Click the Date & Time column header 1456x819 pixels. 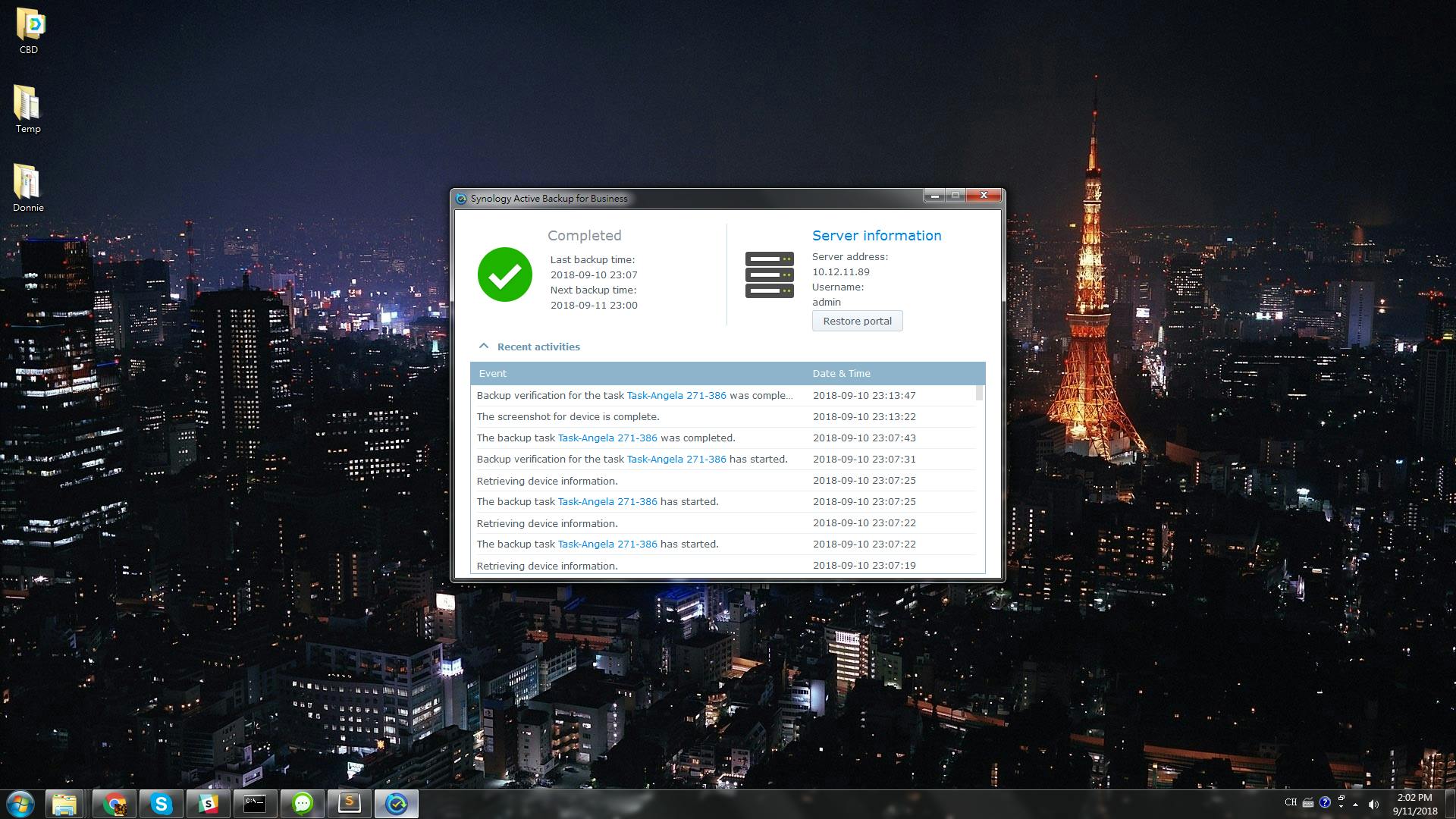pyautogui.click(x=841, y=373)
